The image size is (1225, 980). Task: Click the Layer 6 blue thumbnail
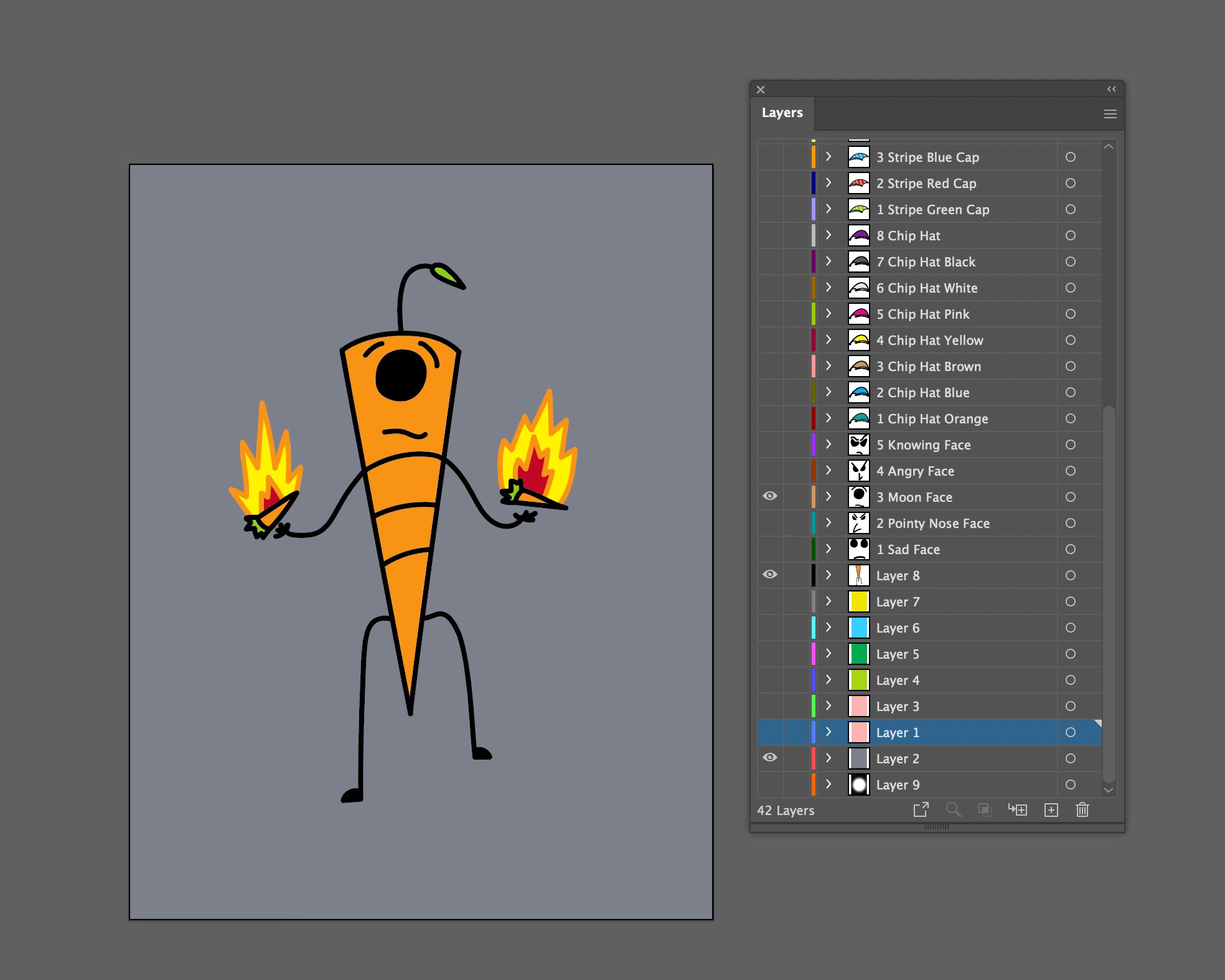pos(859,628)
